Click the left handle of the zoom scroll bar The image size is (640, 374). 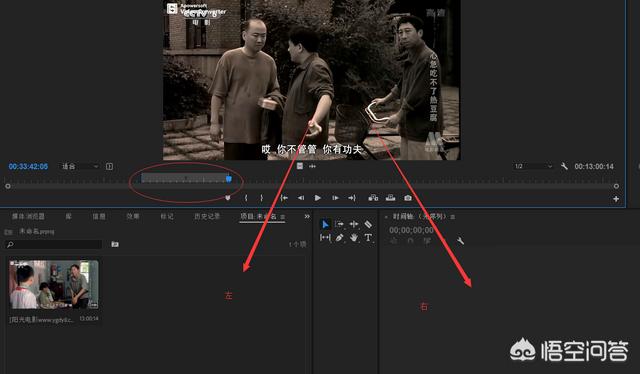[8, 186]
